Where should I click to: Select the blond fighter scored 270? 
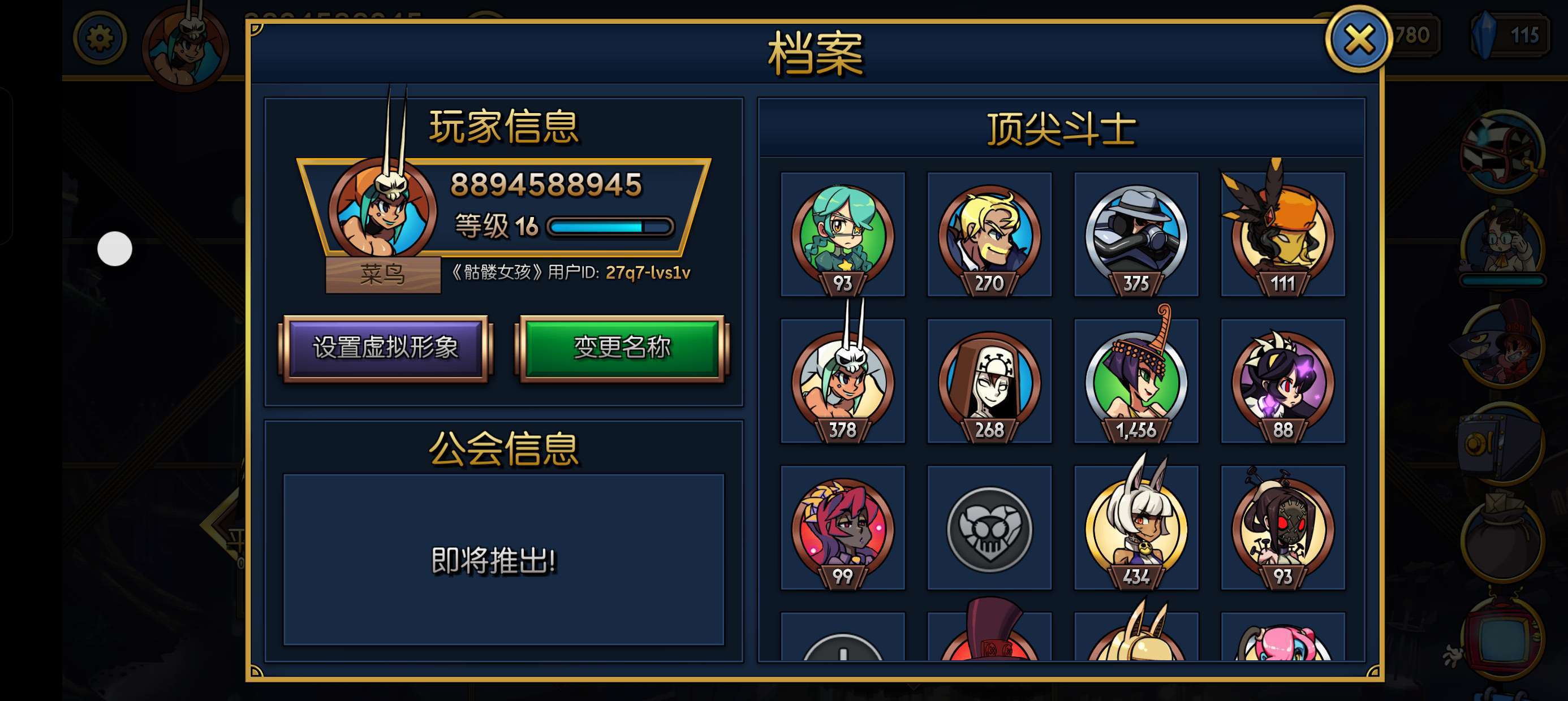(x=989, y=235)
